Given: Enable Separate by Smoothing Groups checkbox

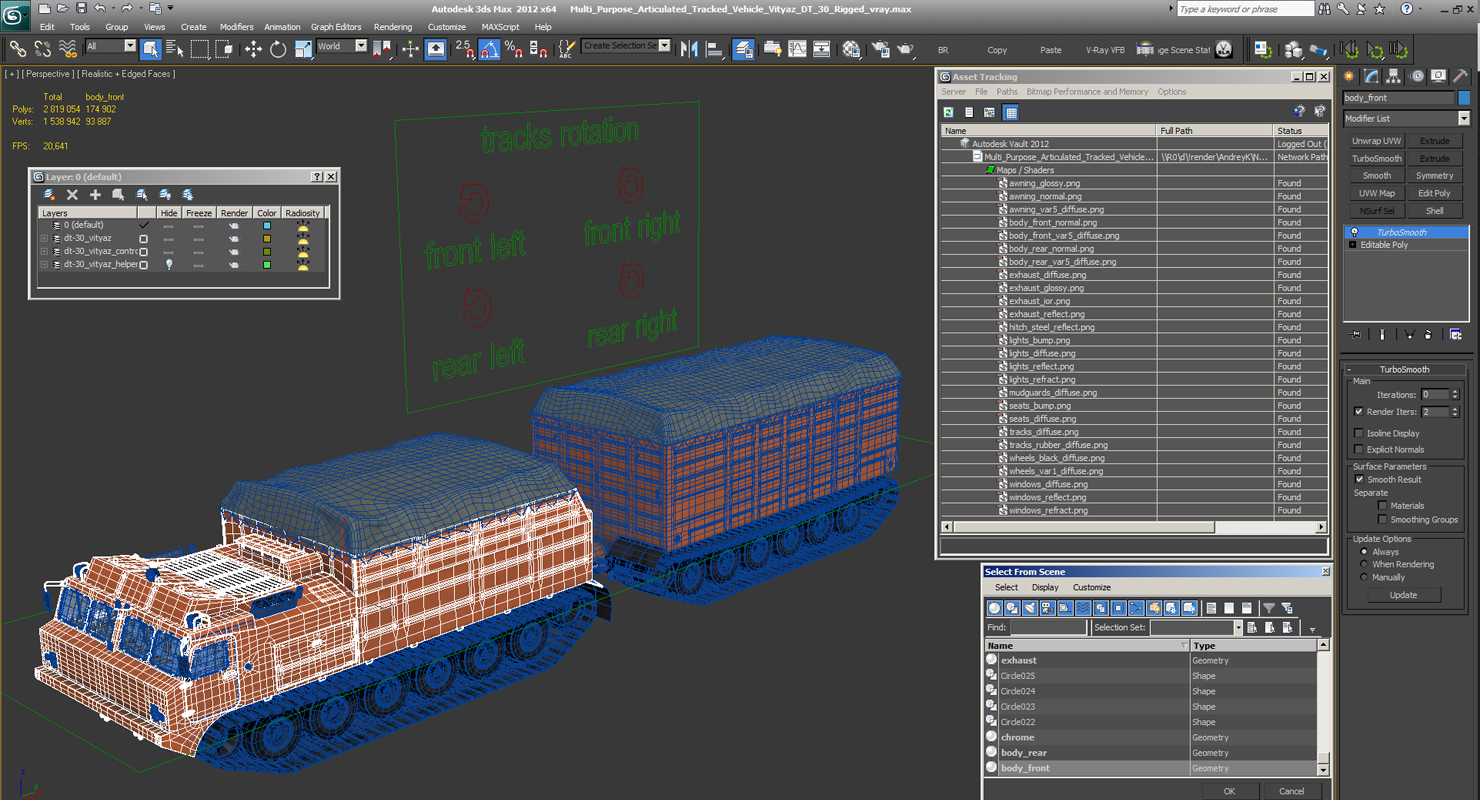Looking at the screenshot, I should [x=1382, y=519].
